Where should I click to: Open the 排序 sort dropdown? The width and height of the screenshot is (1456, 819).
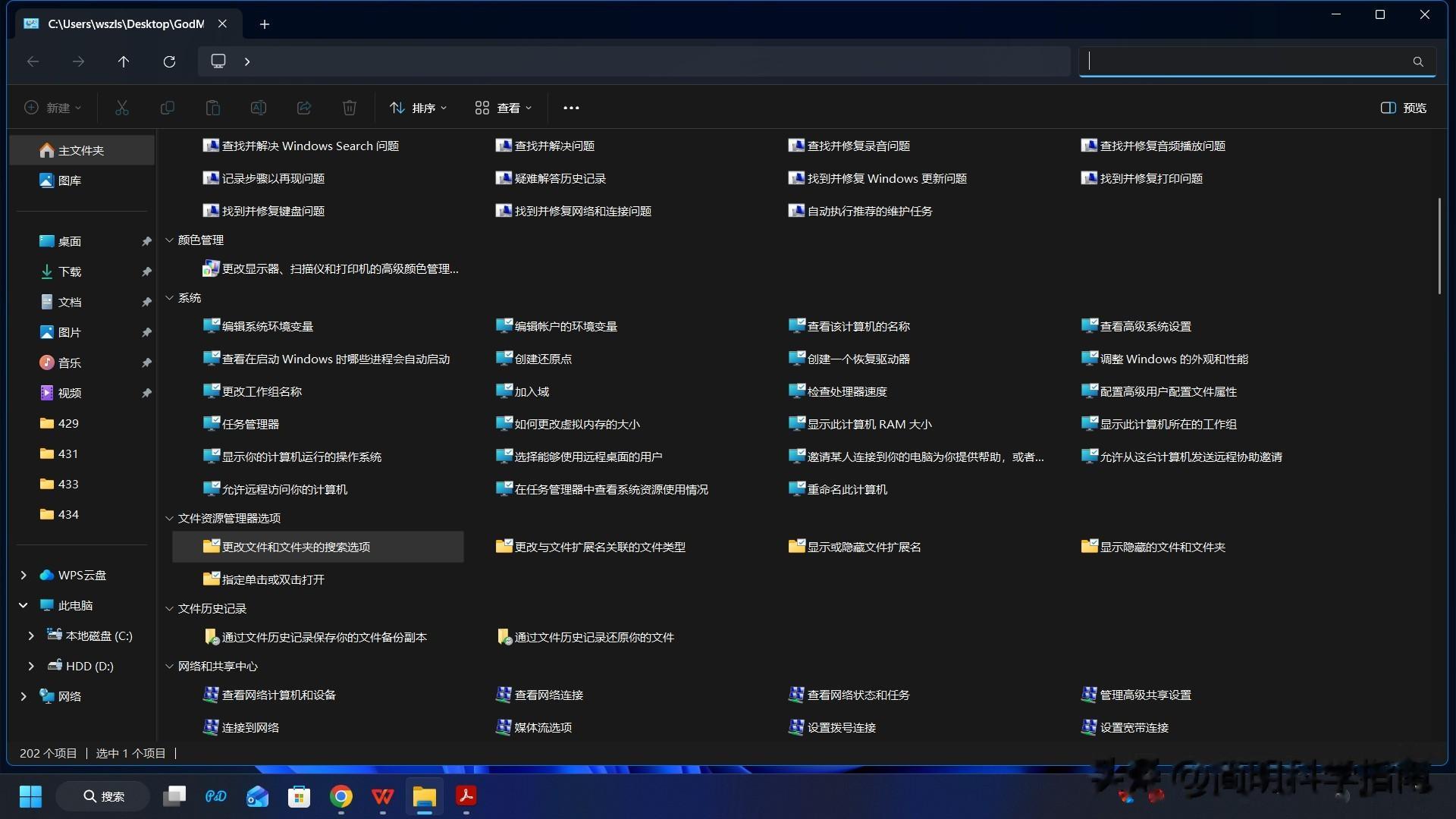(x=418, y=108)
